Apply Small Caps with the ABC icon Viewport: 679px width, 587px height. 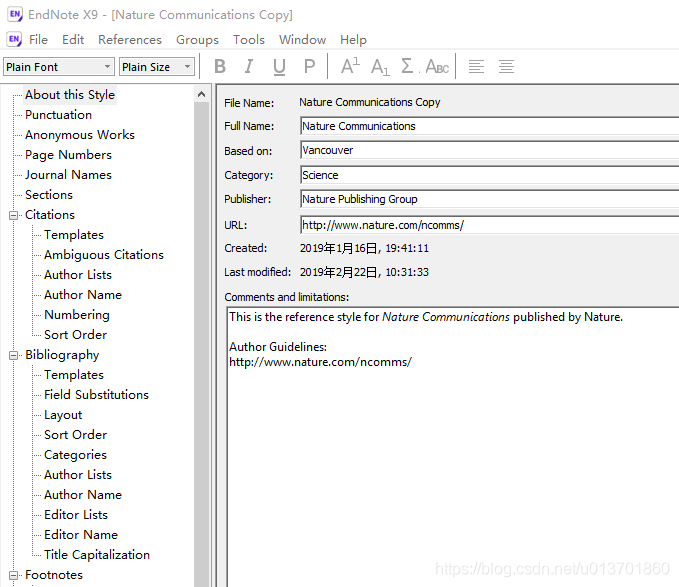tap(437, 67)
